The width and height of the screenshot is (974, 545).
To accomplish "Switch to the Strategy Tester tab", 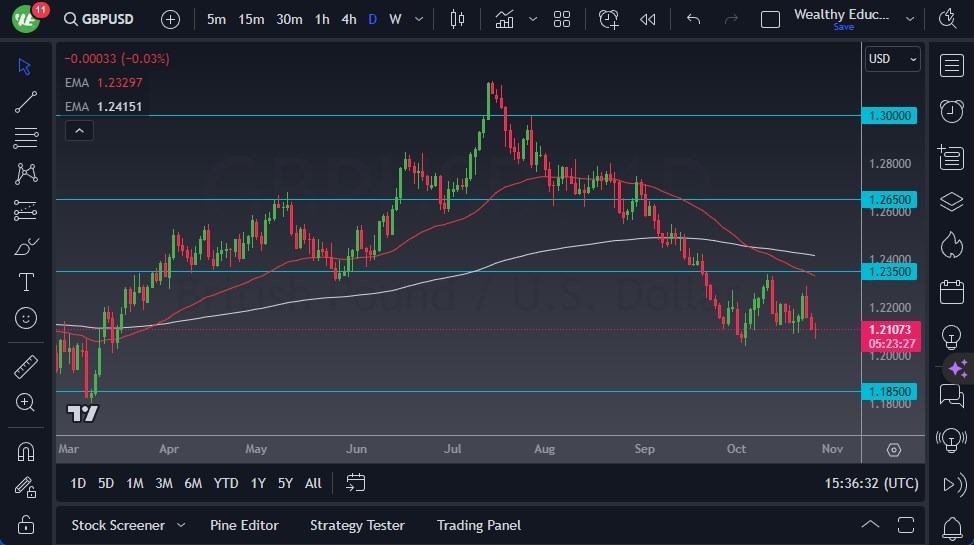I will pyautogui.click(x=357, y=525).
